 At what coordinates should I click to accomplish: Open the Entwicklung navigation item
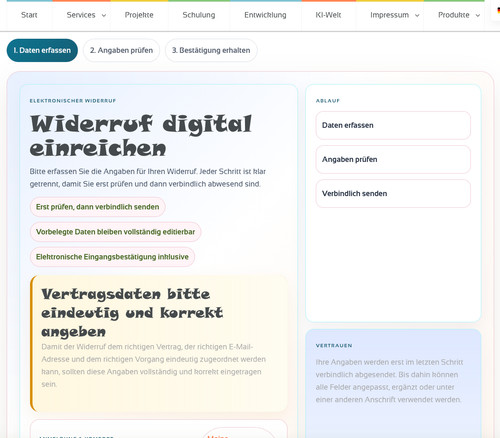coord(265,15)
